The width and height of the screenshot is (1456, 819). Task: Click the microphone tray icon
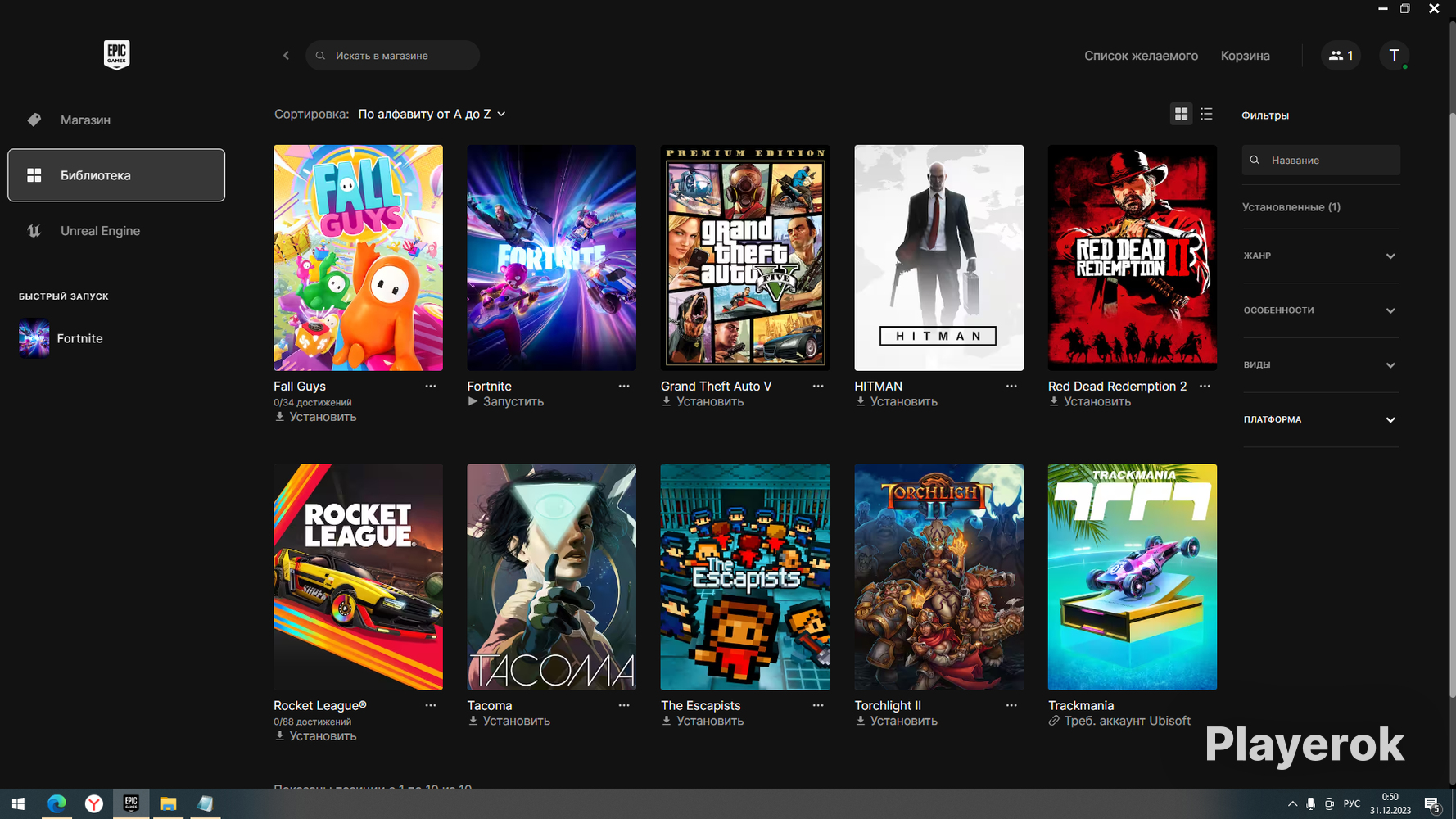pyautogui.click(x=1310, y=804)
